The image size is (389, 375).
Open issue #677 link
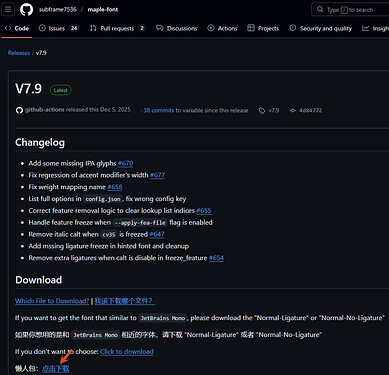click(157, 175)
